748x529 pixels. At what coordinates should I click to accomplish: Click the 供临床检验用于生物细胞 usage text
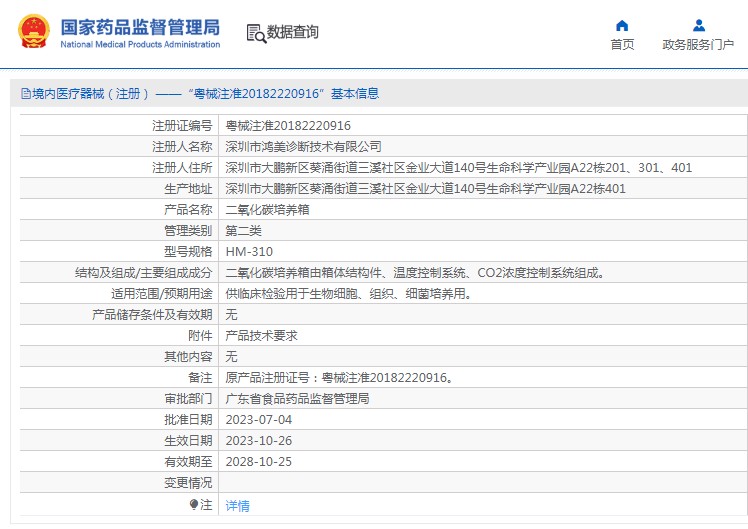pos(349,293)
